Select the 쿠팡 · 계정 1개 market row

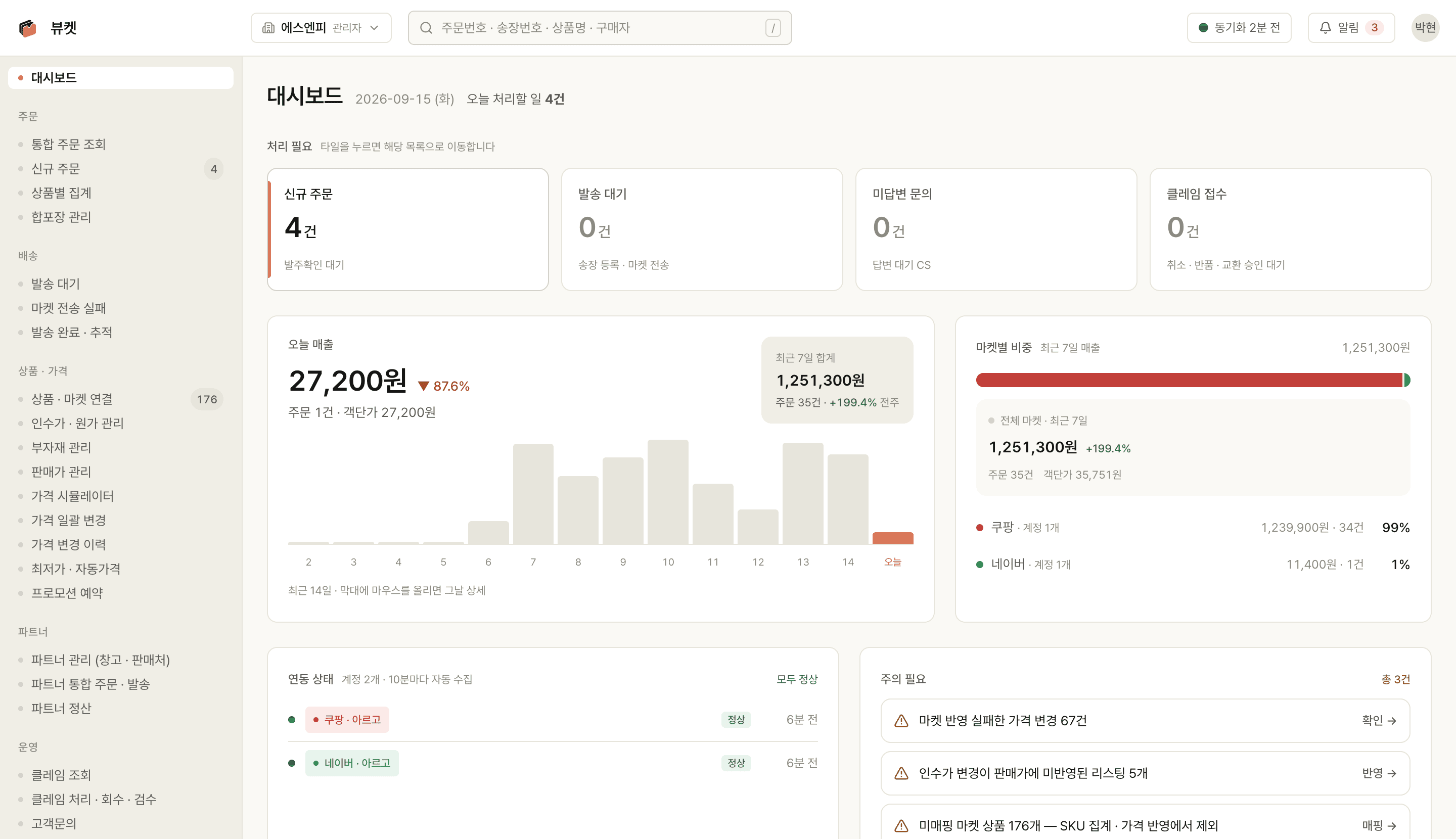tap(1193, 527)
